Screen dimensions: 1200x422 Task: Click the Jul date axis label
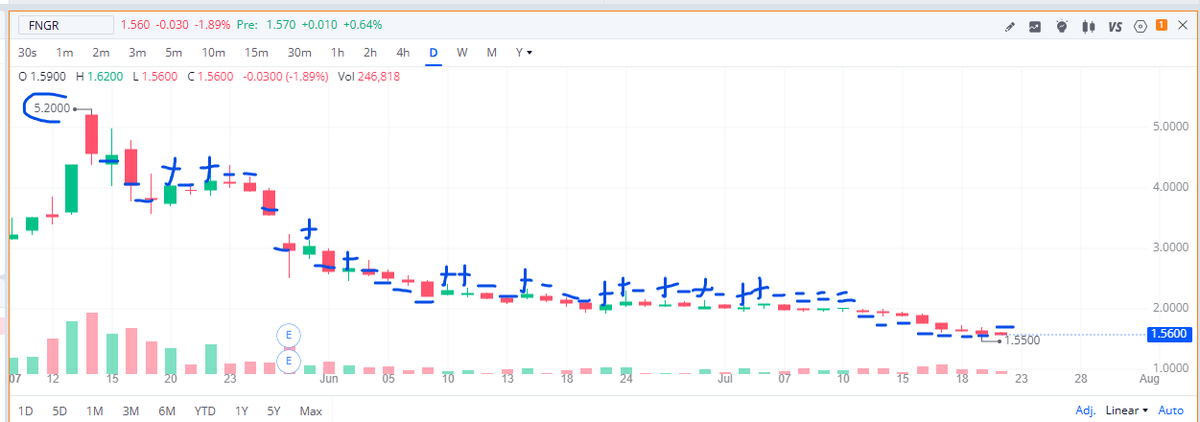coord(726,380)
